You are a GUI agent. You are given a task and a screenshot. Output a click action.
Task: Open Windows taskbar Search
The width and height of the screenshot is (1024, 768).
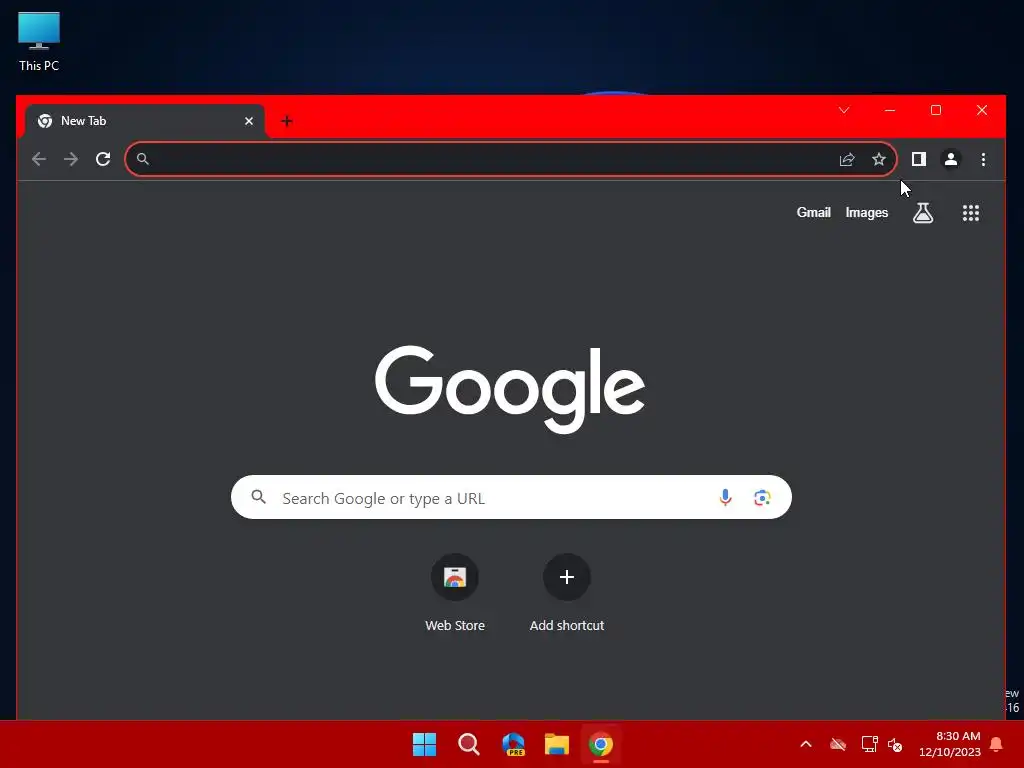click(x=469, y=744)
